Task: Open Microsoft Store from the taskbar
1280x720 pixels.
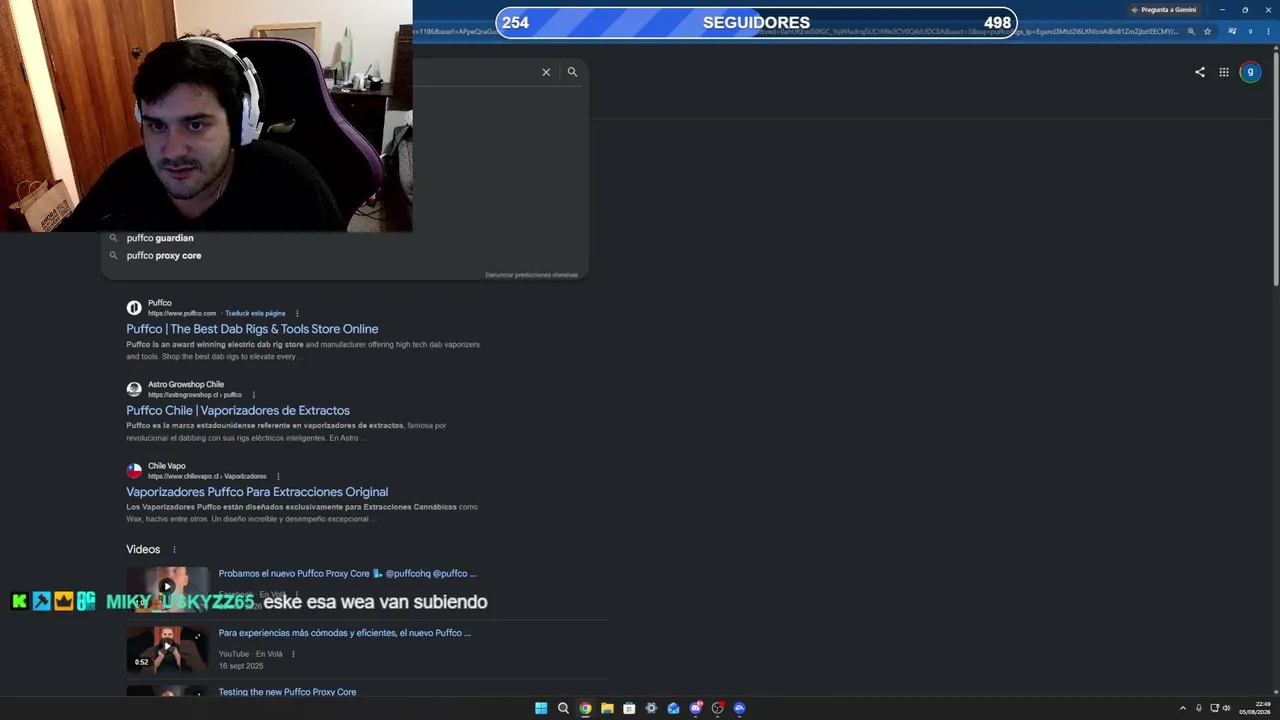Action: [629, 708]
